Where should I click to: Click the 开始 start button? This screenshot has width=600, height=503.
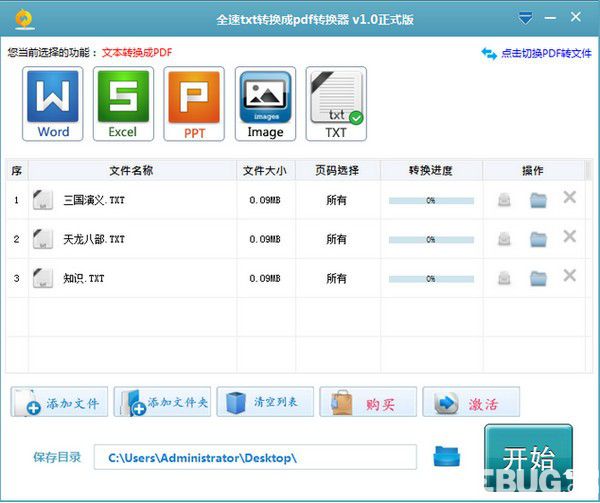(x=528, y=457)
